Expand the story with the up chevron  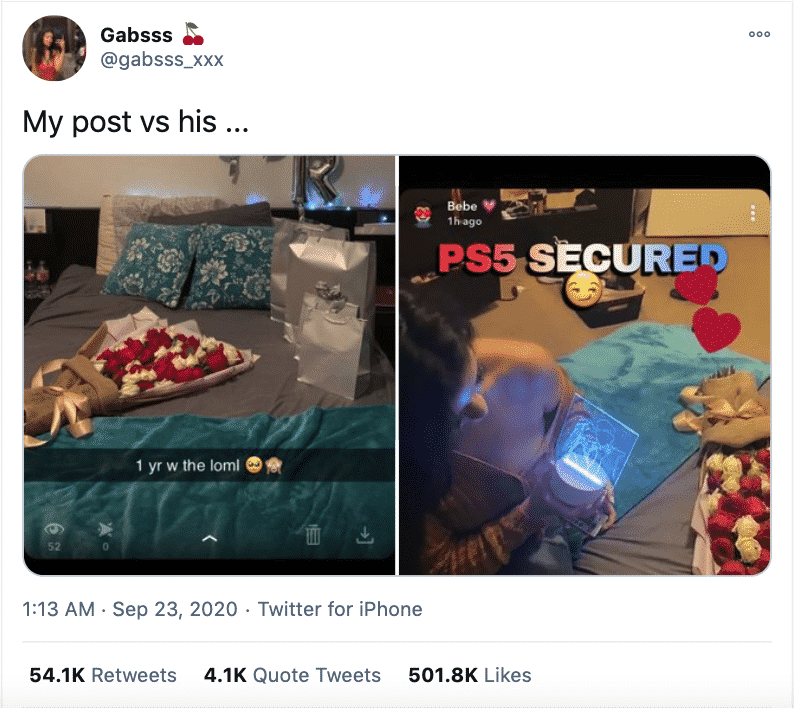click(209, 538)
